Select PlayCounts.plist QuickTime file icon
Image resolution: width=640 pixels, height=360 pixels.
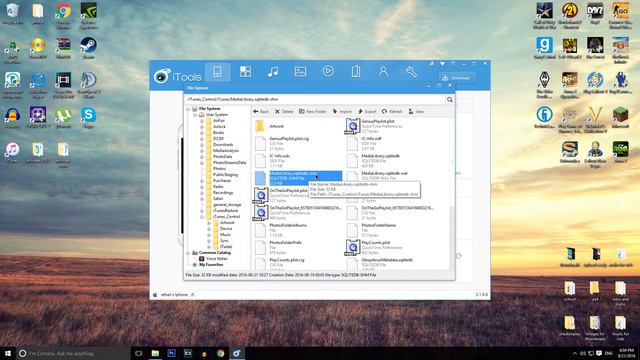click(352, 247)
